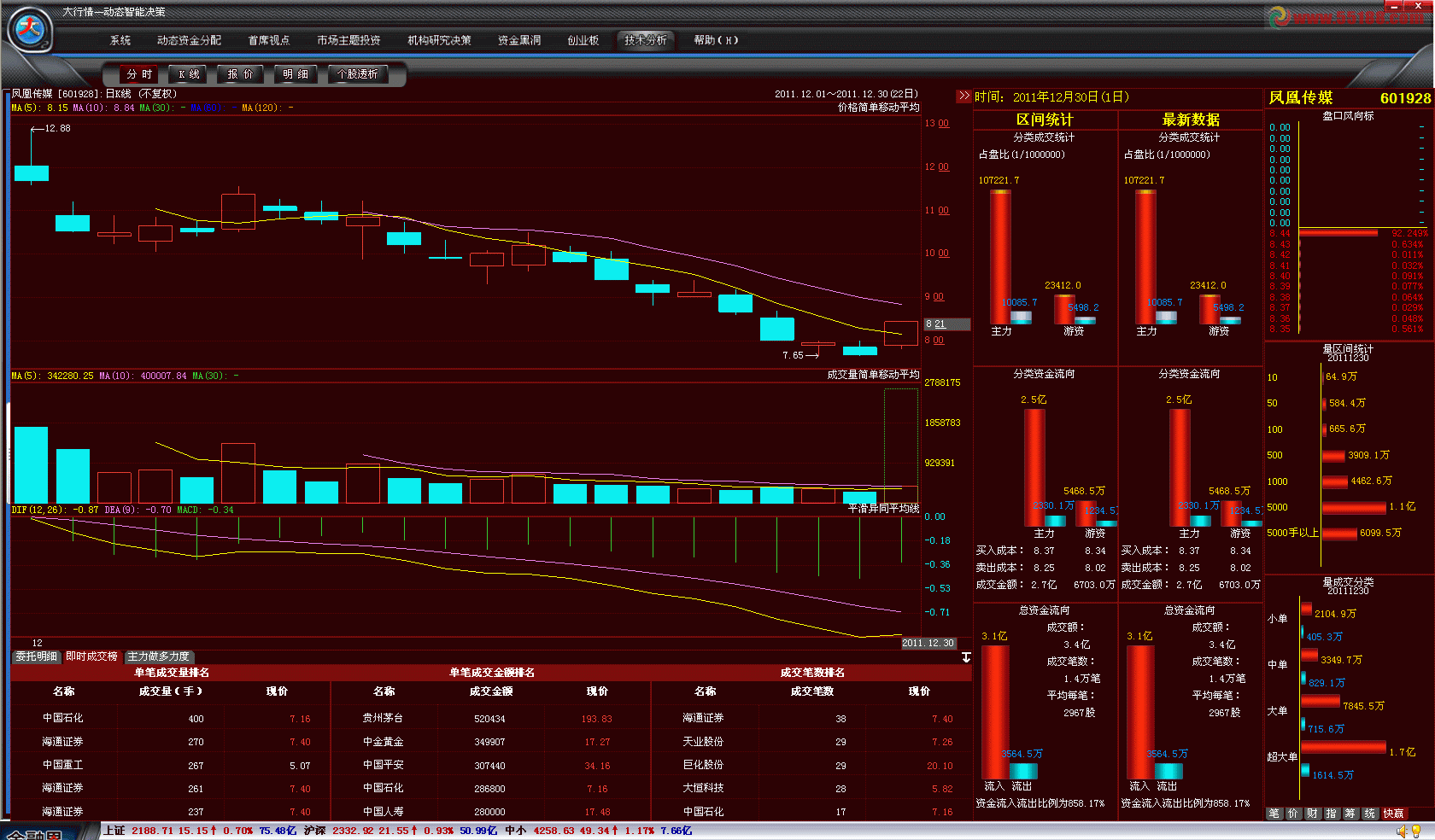Image resolution: width=1435 pixels, height=840 pixels.
Task: Click the speaker sound icon in status bar
Action: point(1402,831)
